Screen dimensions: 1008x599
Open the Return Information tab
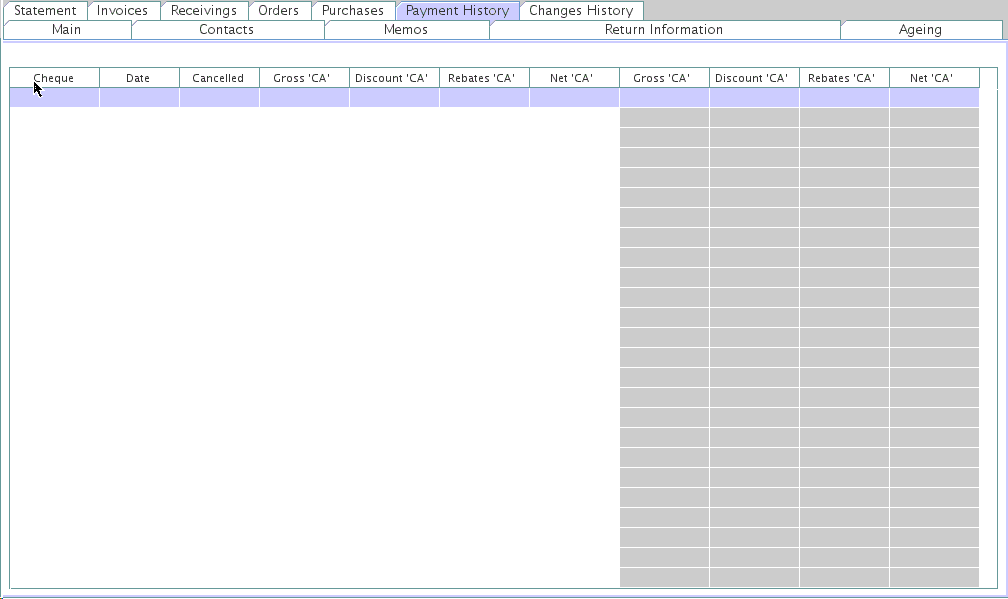click(x=664, y=30)
